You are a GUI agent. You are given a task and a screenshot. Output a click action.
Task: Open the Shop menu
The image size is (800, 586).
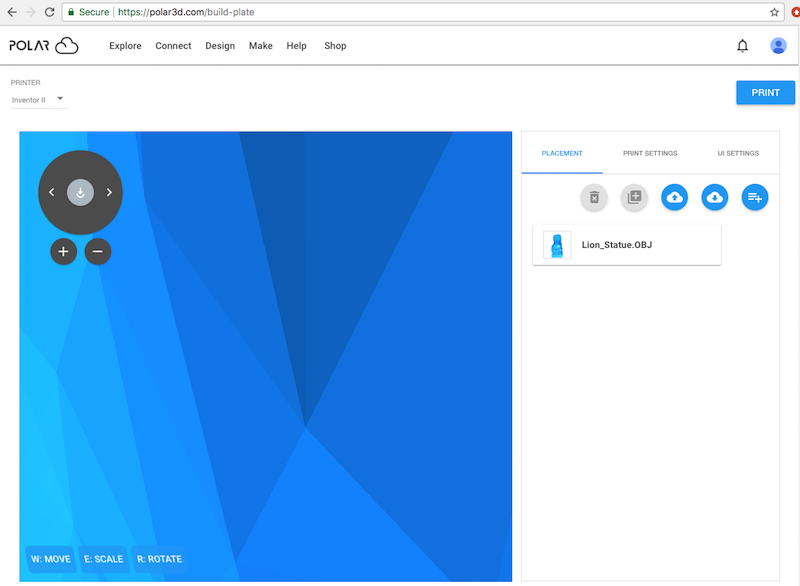[x=335, y=46]
